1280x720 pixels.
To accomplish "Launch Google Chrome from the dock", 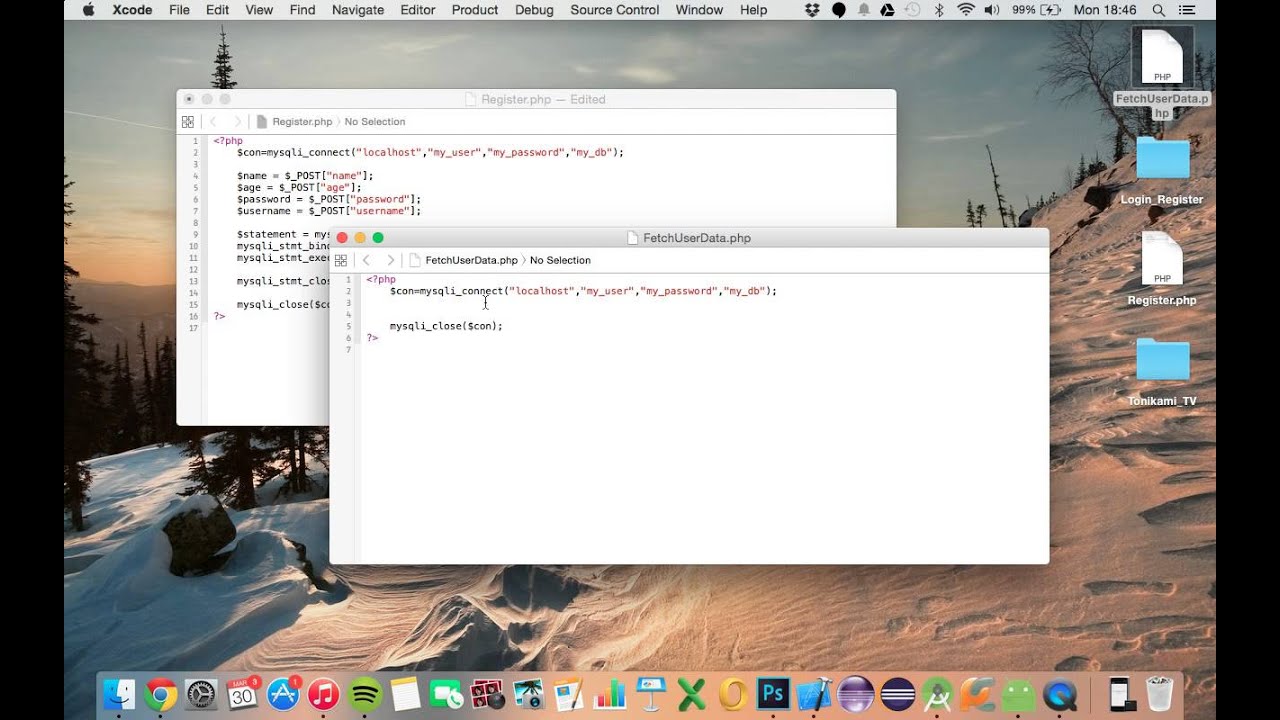I will pyautogui.click(x=161, y=693).
